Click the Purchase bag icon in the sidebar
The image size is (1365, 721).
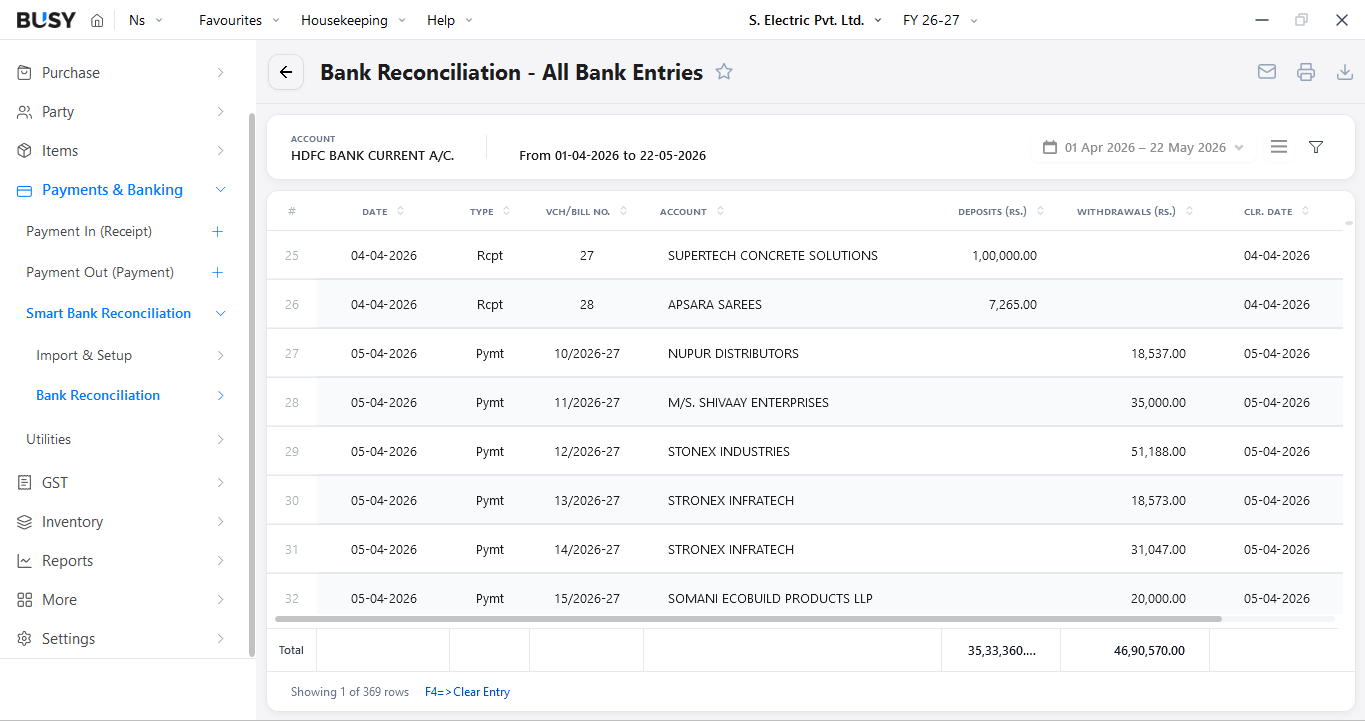pos(25,73)
